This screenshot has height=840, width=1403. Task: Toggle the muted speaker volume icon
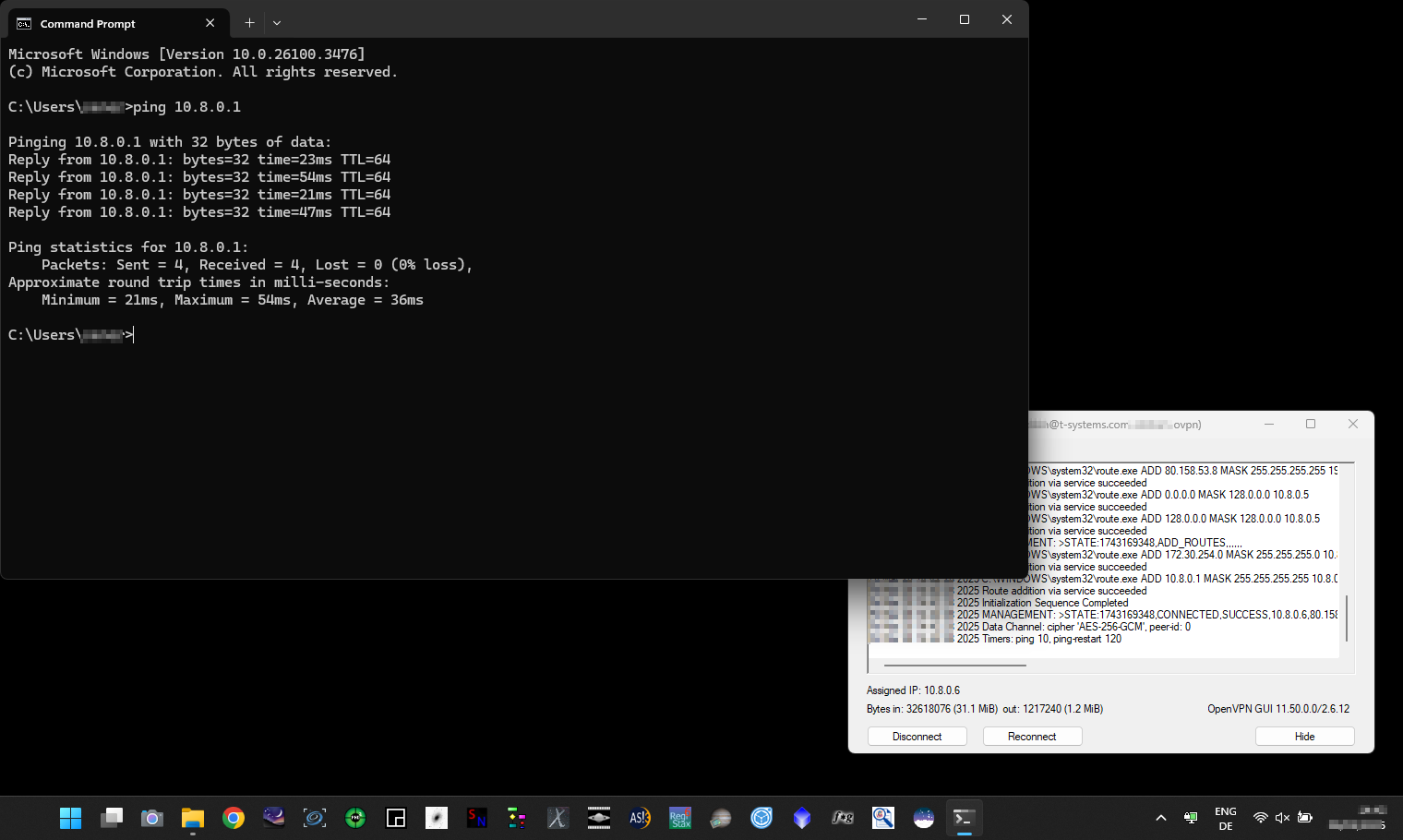[x=1282, y=818]
